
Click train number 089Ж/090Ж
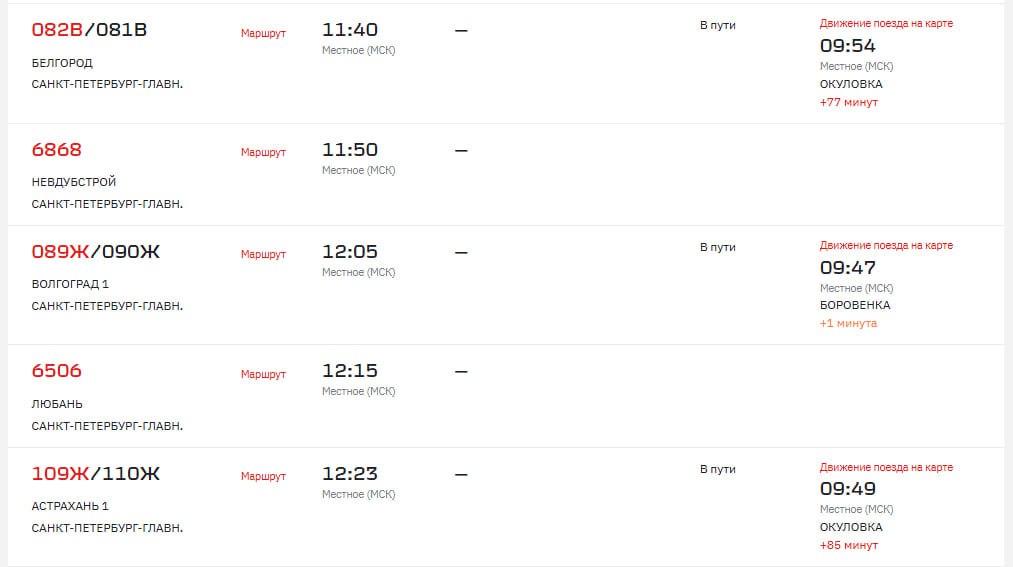[x=96, y=252]
